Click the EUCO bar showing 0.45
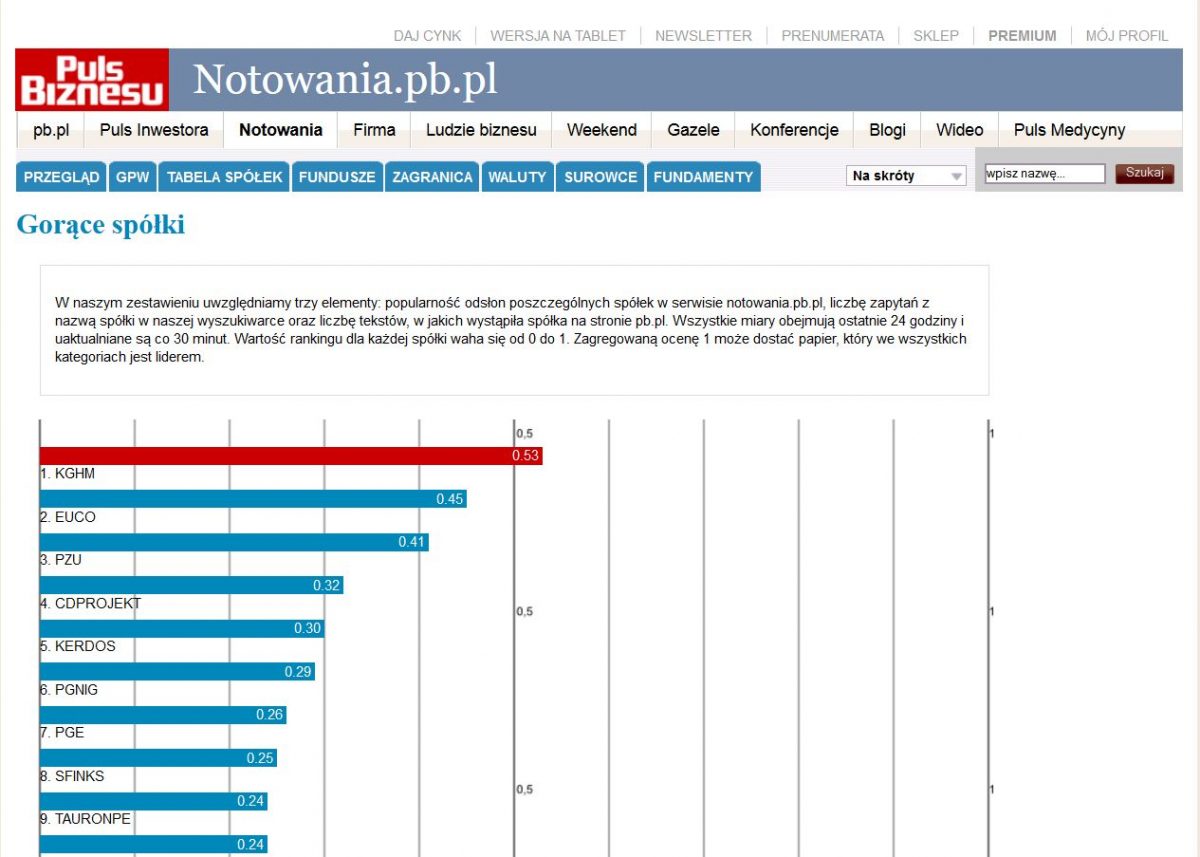1200x857 pixels. [x=253, y=499]
